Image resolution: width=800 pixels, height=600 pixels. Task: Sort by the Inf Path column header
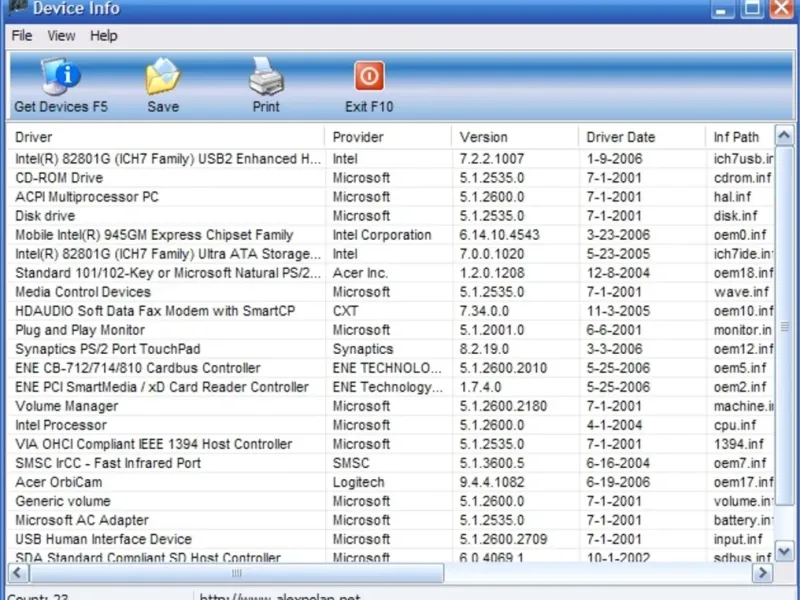click(740, 137)
